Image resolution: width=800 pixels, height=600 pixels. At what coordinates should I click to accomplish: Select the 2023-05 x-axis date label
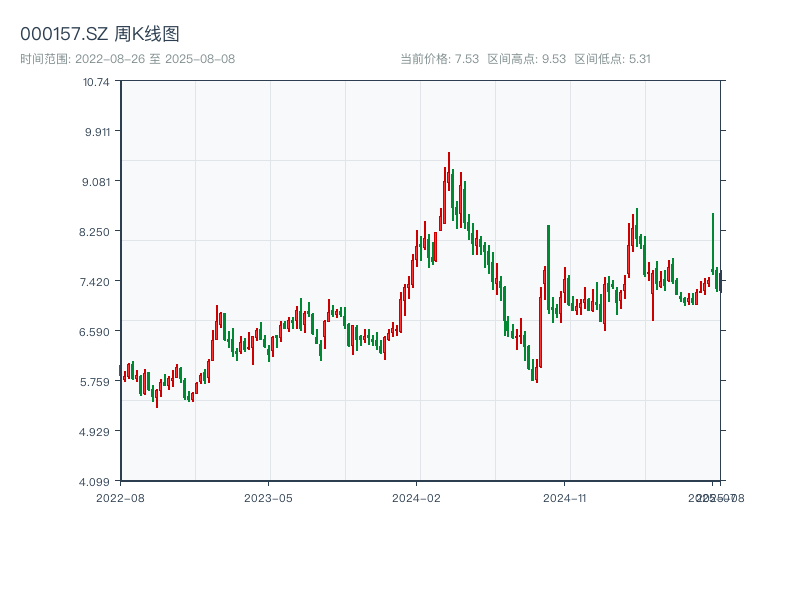tap(268, 497)
